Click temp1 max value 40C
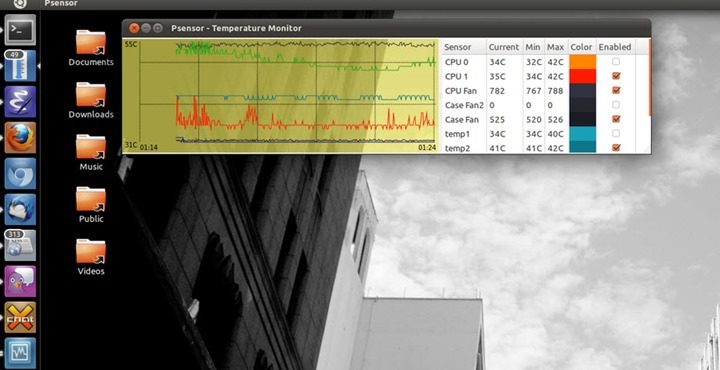Image resolution: width=720 pixels, height=370 pixels. click(x=555, y=134)
